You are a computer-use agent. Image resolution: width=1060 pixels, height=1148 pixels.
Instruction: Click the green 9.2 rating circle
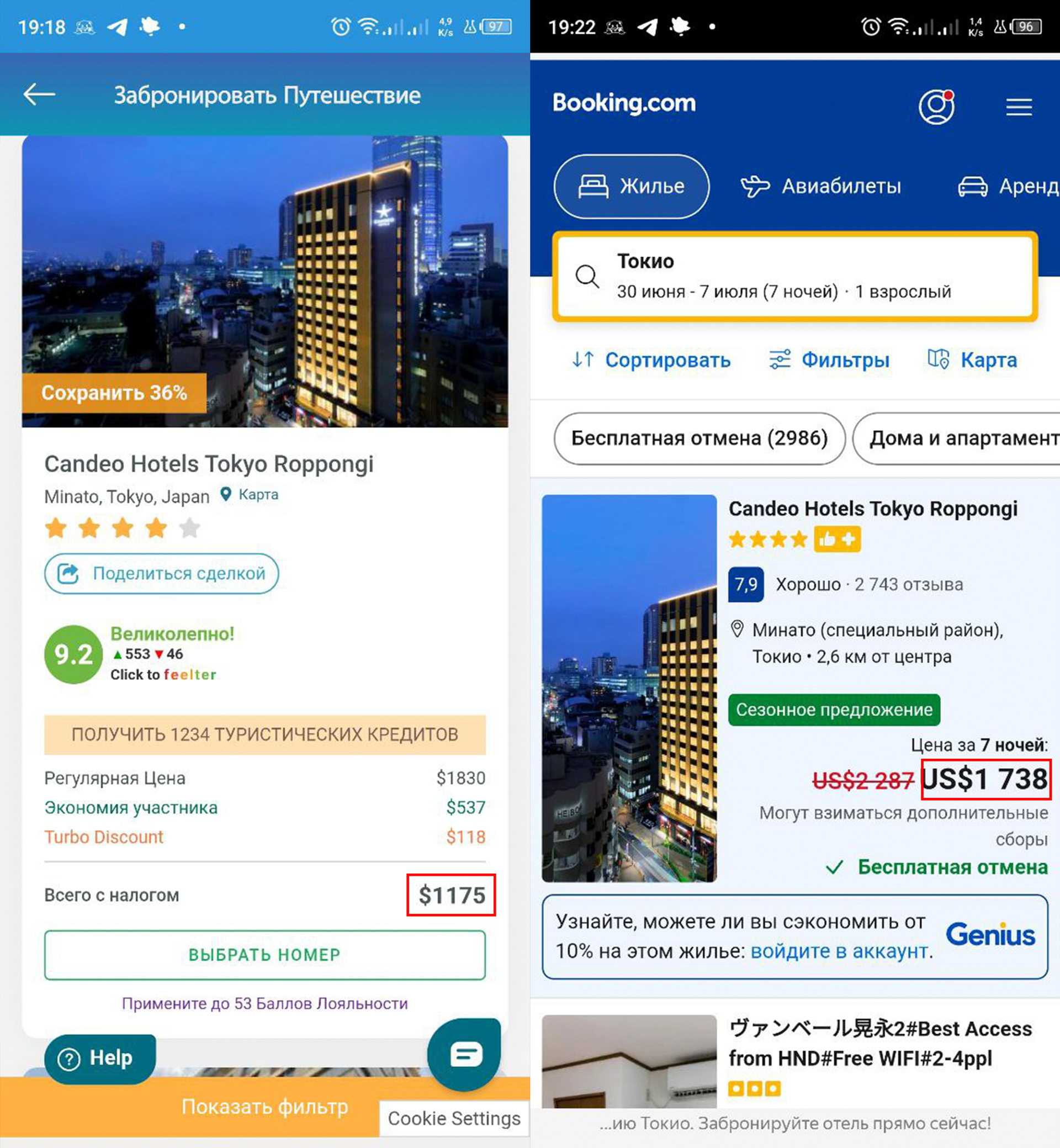pyautogui.click(x=73, y=654)
